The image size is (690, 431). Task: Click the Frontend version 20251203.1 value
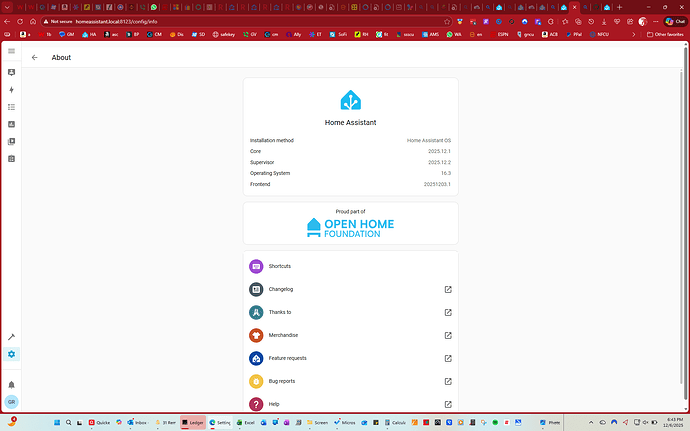[x=437, y=184]
